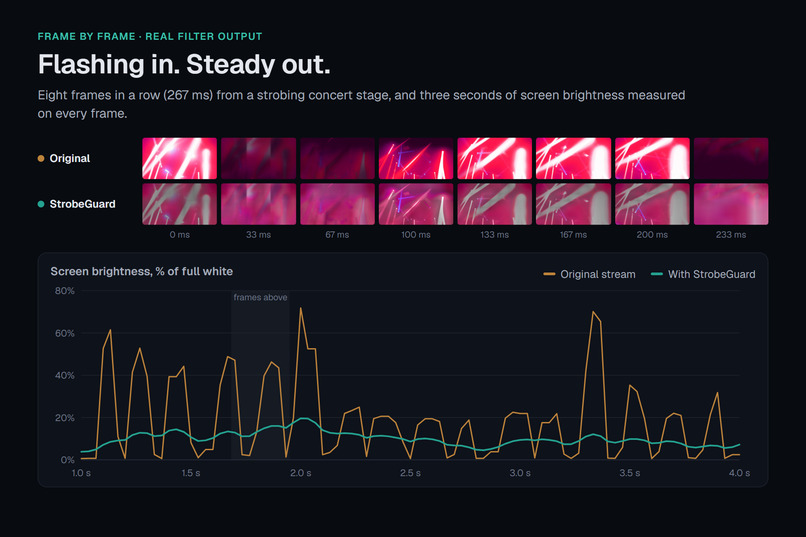
Task: Click the teal dot beside StrobeGuard
Action: point(41,204)
